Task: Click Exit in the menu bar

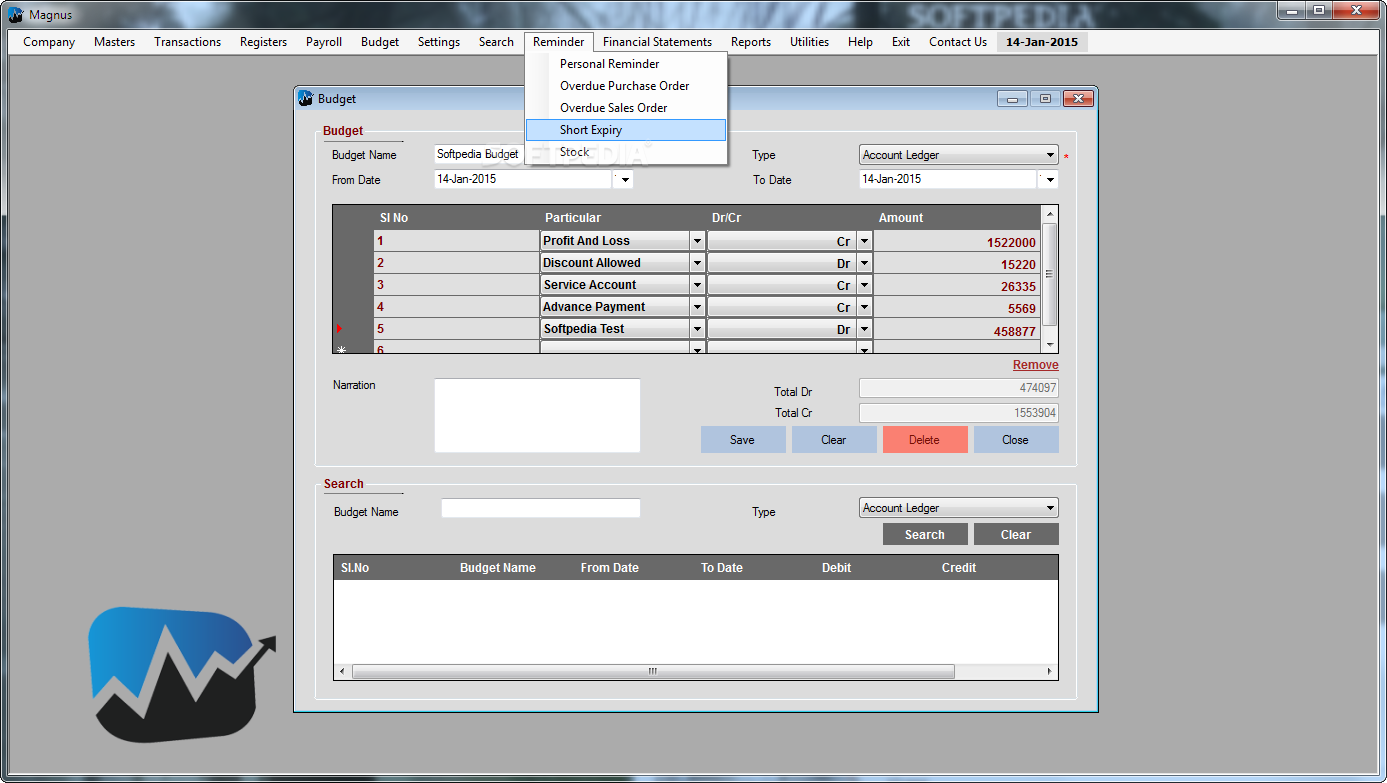Action: (901, 42)
